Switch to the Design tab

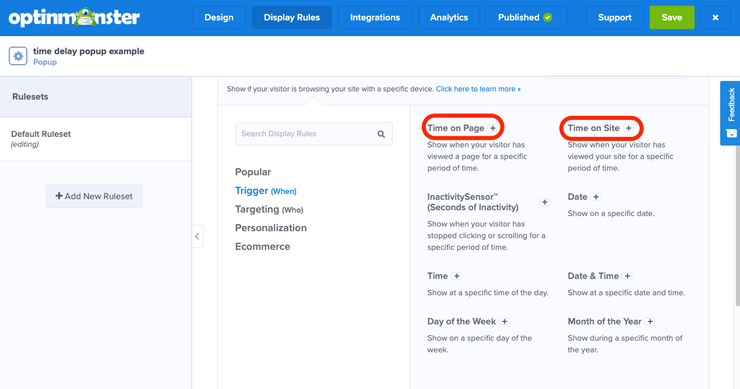pos(219,17)
